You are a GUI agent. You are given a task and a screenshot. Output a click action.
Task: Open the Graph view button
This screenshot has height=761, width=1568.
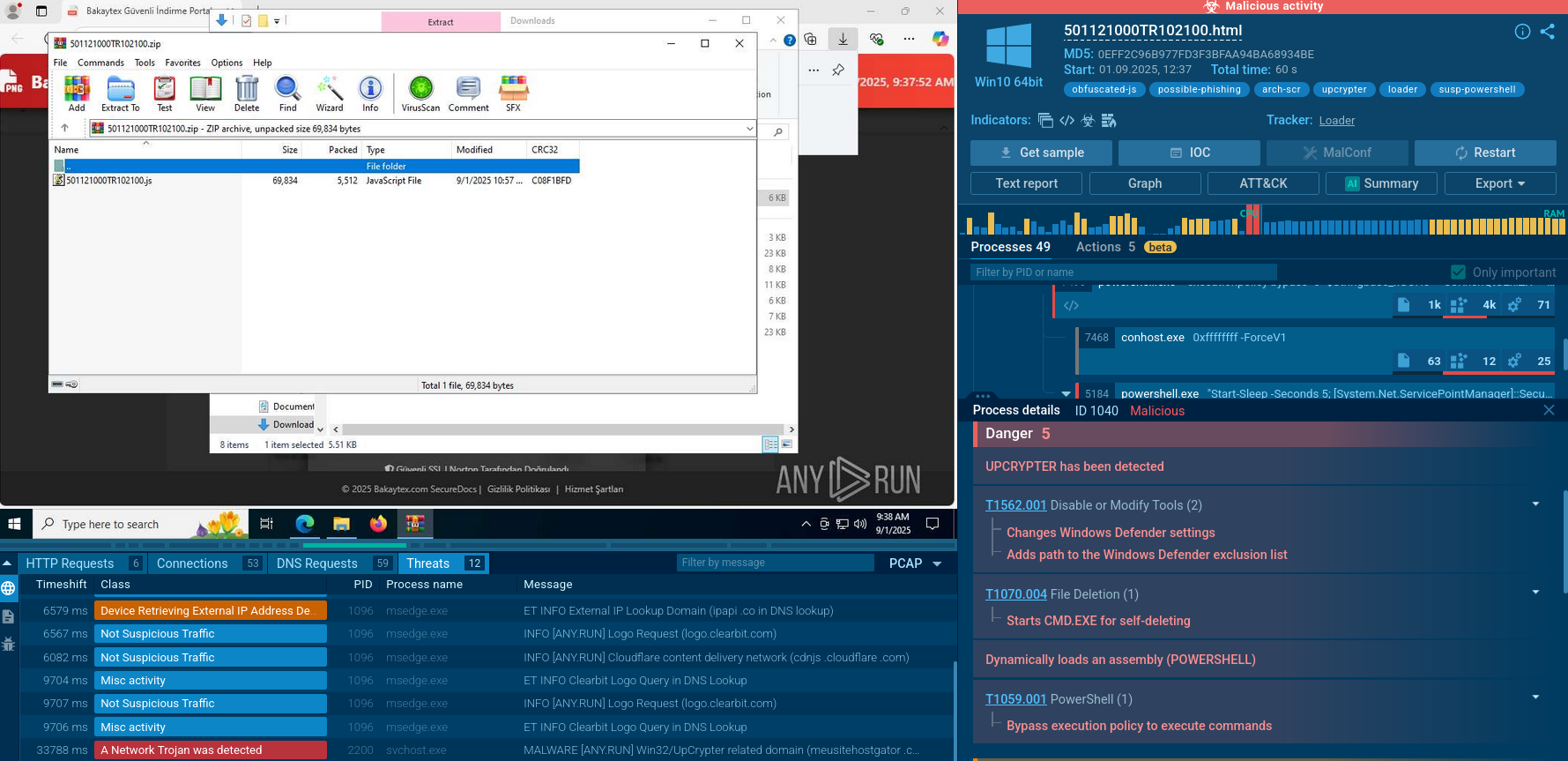1145,183
